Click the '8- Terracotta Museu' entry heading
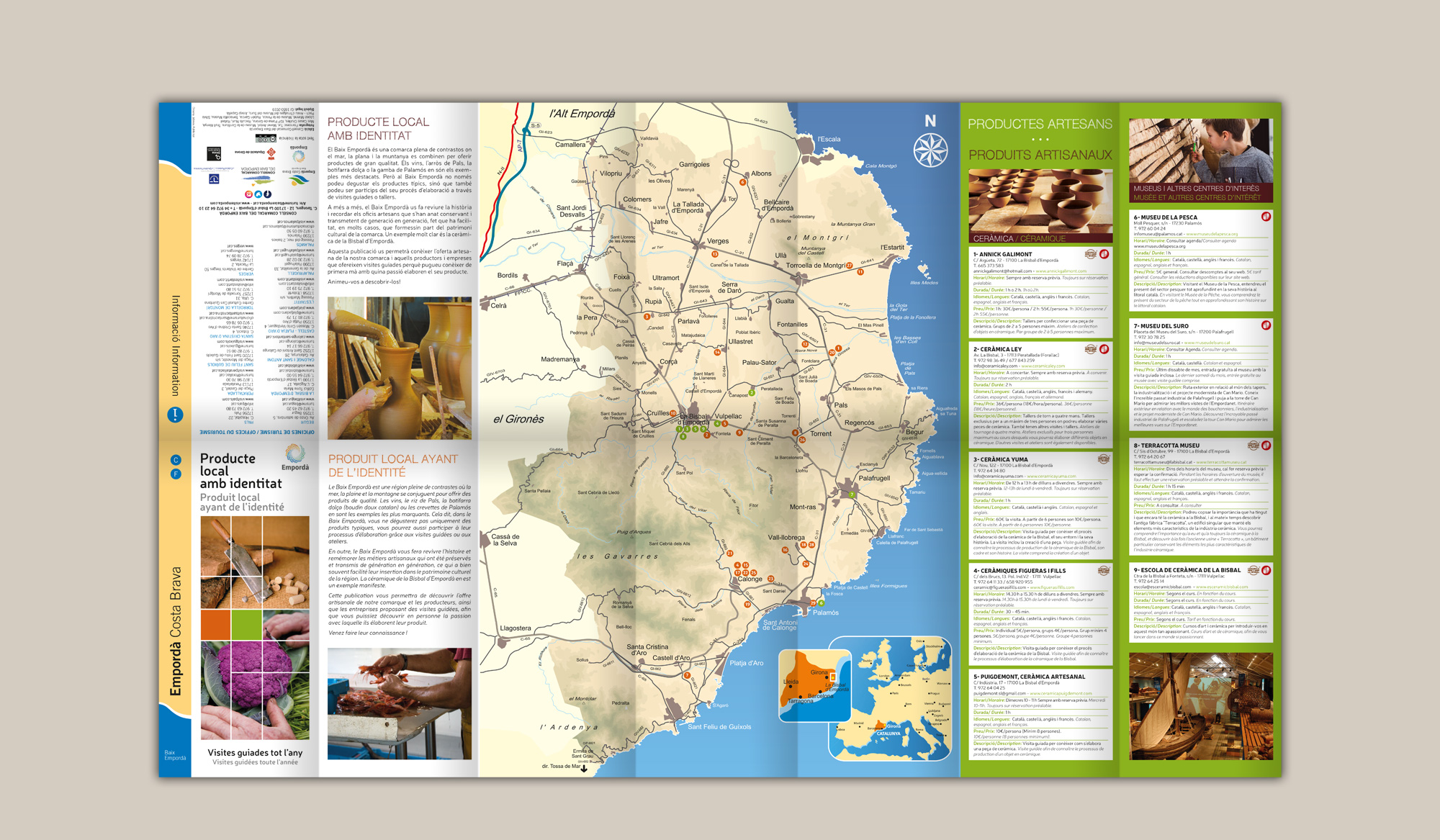This screenshot has width=1440, height=840. [1166, 446]
